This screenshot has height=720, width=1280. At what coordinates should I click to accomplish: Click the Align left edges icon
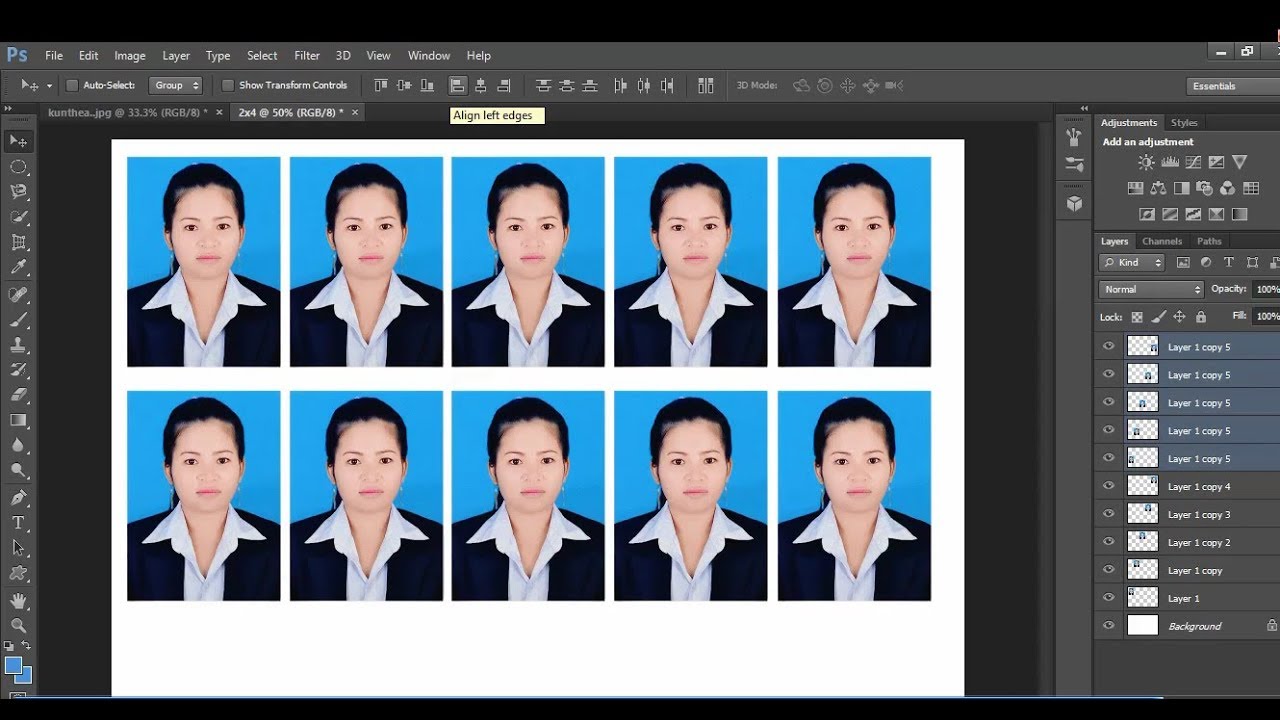[x=457, y=86]
